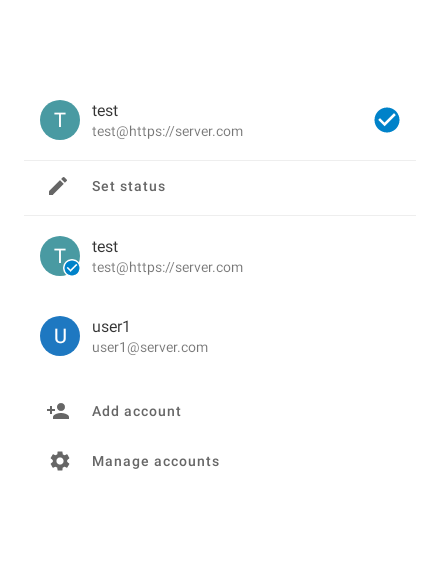Click the add-person icon for Add account
440x578 pixels.
tap(58, 411)
